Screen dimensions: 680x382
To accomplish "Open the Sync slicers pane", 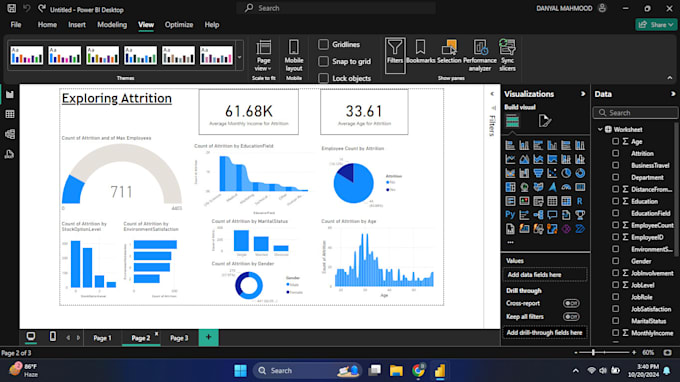I will point(507,55).
